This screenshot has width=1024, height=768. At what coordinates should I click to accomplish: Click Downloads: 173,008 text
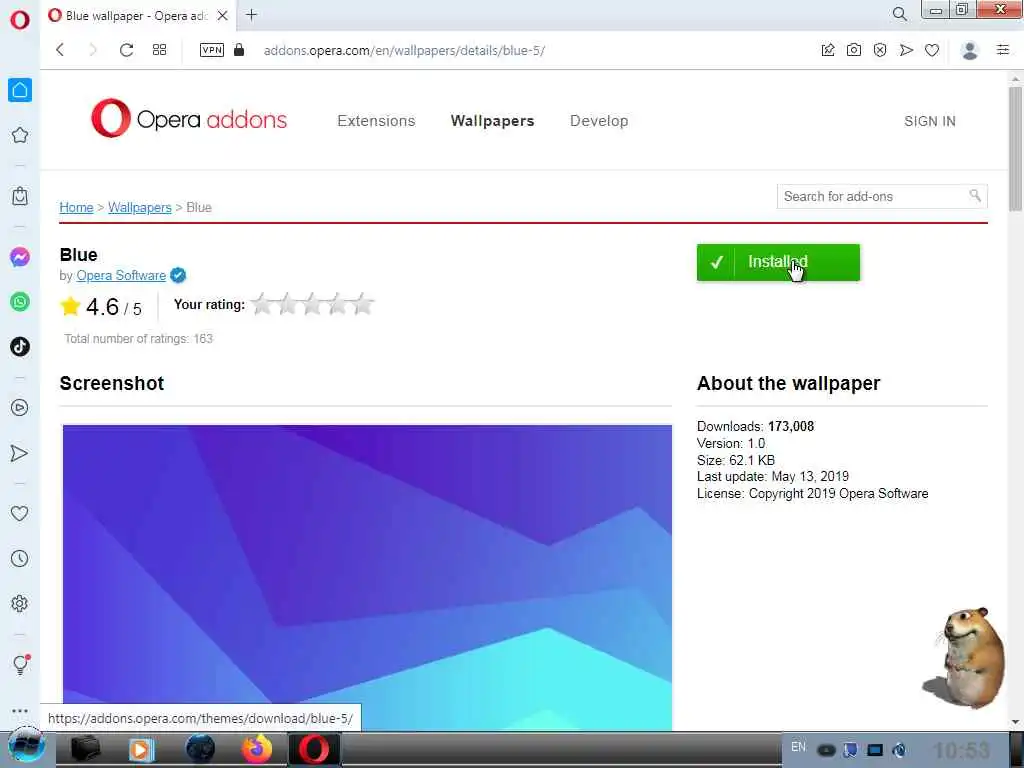(755, 426)
